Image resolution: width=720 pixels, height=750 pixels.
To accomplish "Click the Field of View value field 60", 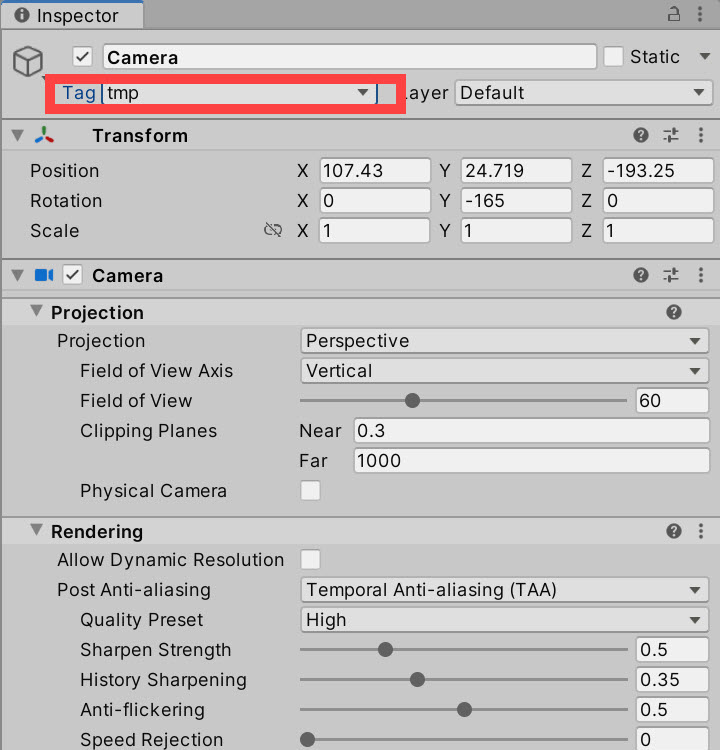I will tap(672, 400).
